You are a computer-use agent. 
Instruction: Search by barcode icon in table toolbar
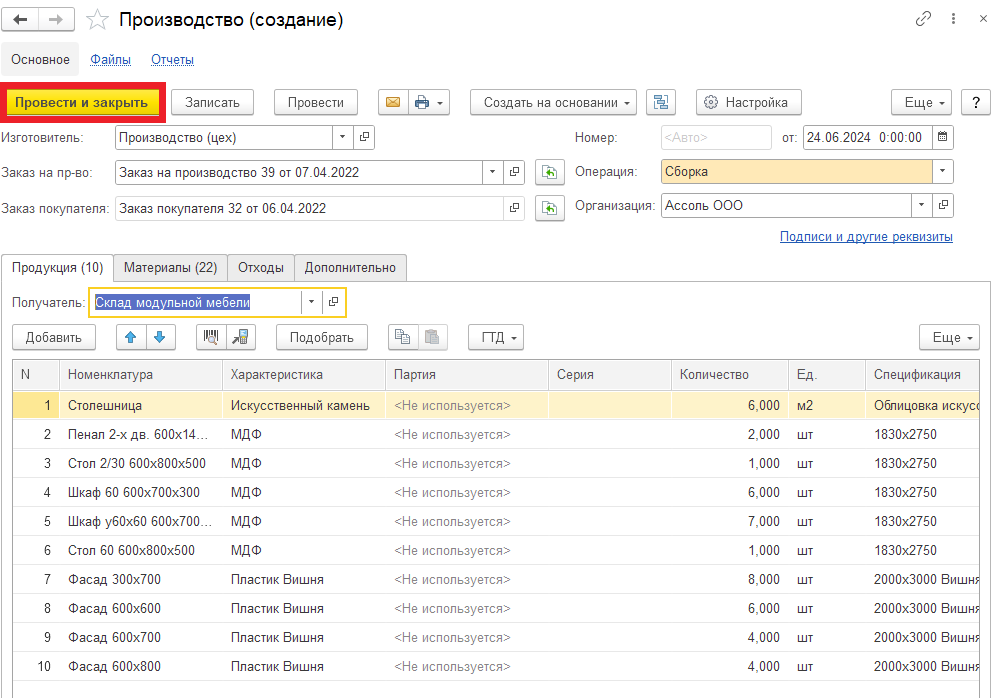click(211, 337)
